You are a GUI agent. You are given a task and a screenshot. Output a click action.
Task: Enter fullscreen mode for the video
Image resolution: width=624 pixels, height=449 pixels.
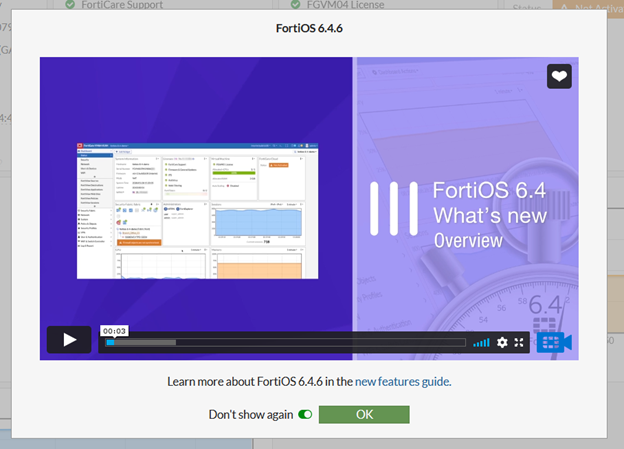point(519,342)
